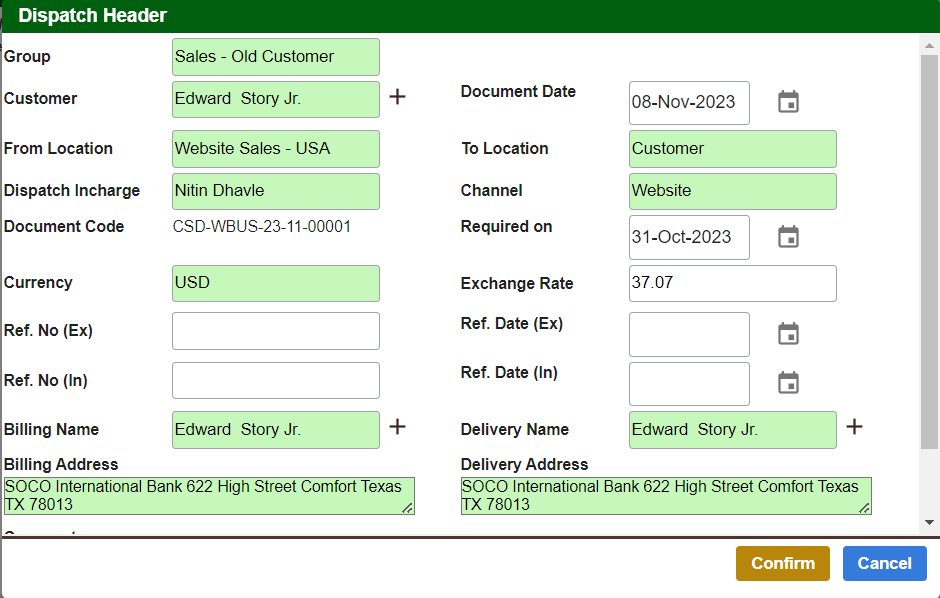Open the Required on calendar picker

(x=788, y=237)
